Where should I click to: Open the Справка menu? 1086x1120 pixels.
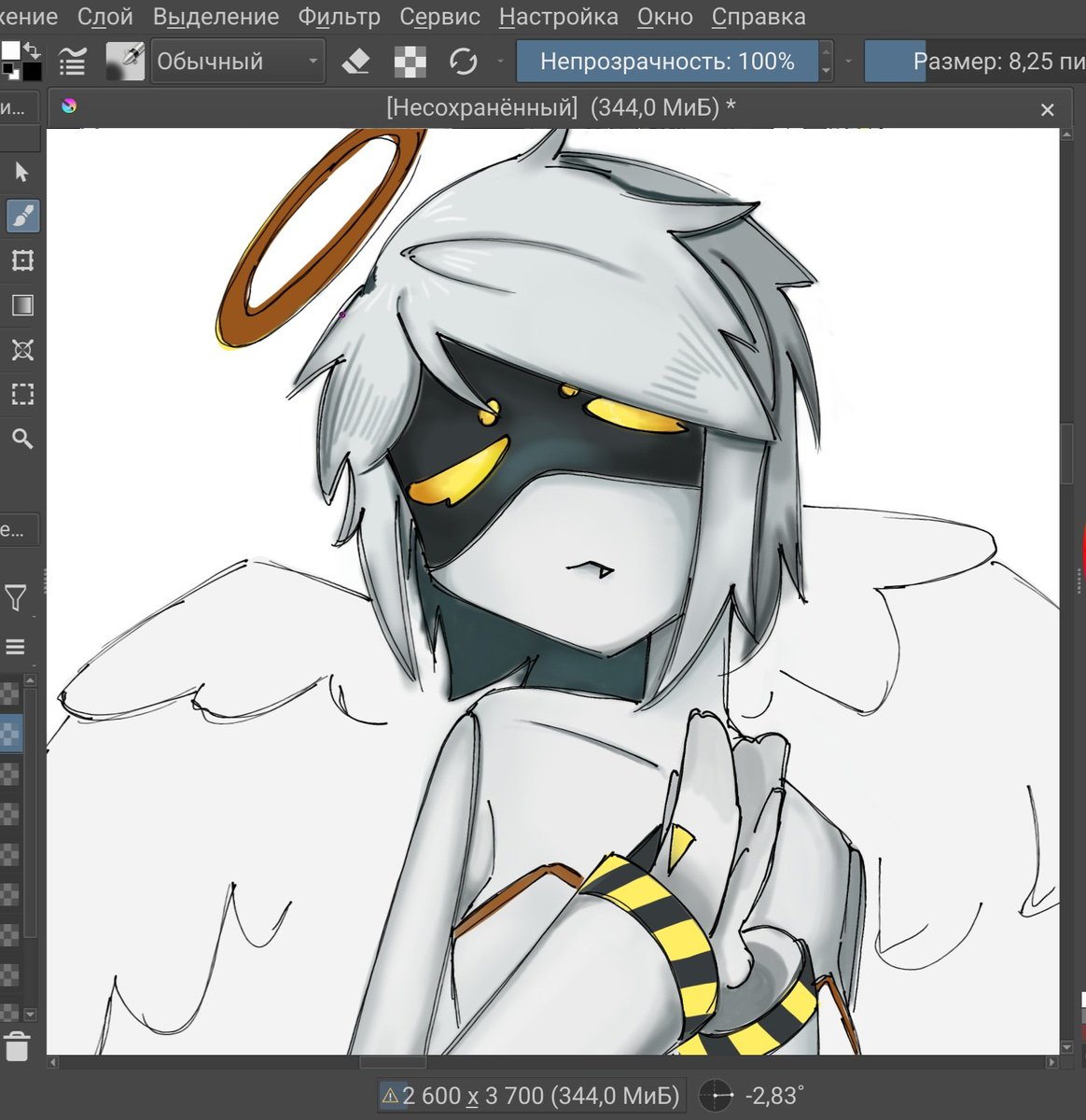(759, 17)
